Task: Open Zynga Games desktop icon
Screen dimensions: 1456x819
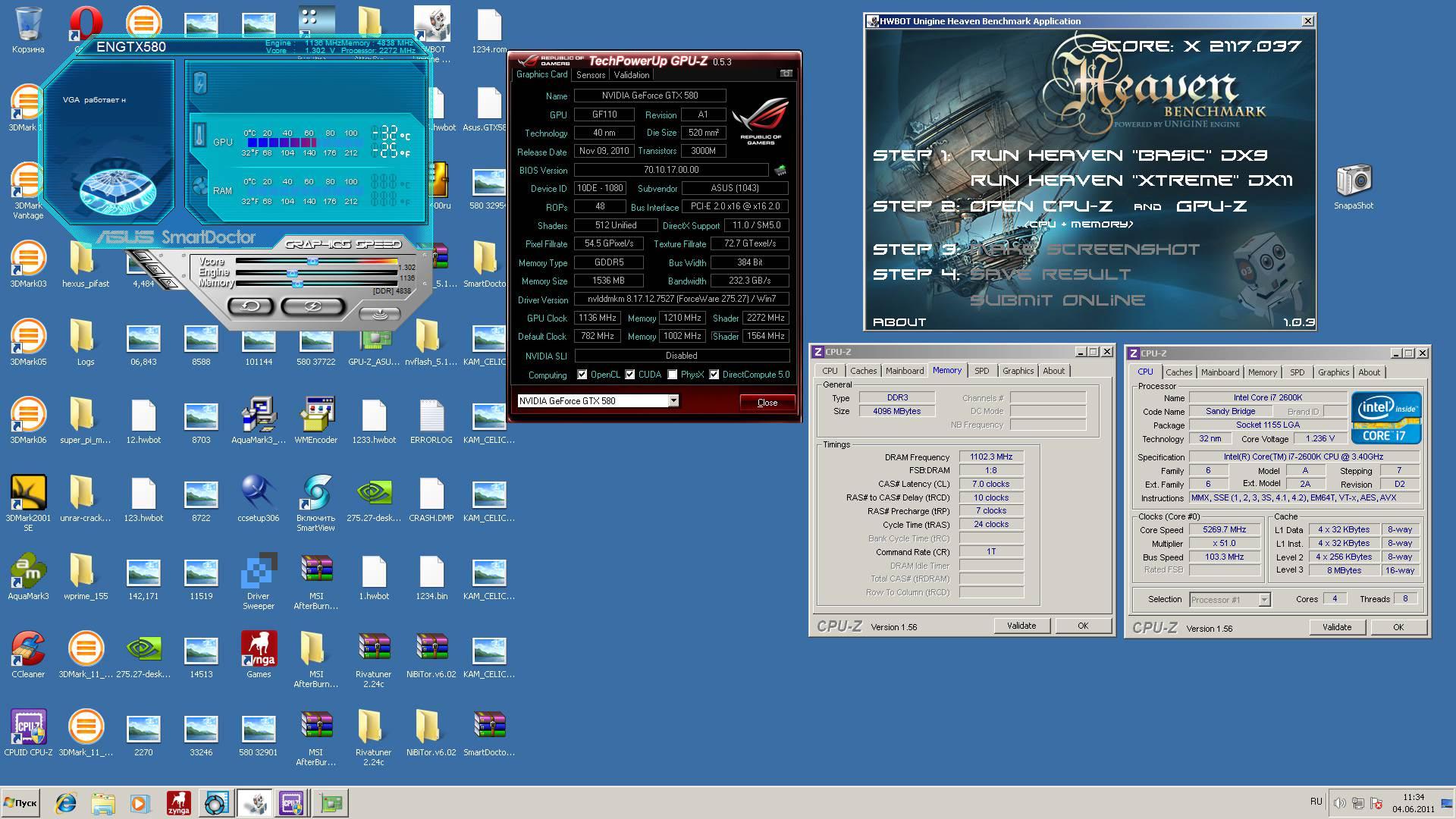Action: click(259, 655)
